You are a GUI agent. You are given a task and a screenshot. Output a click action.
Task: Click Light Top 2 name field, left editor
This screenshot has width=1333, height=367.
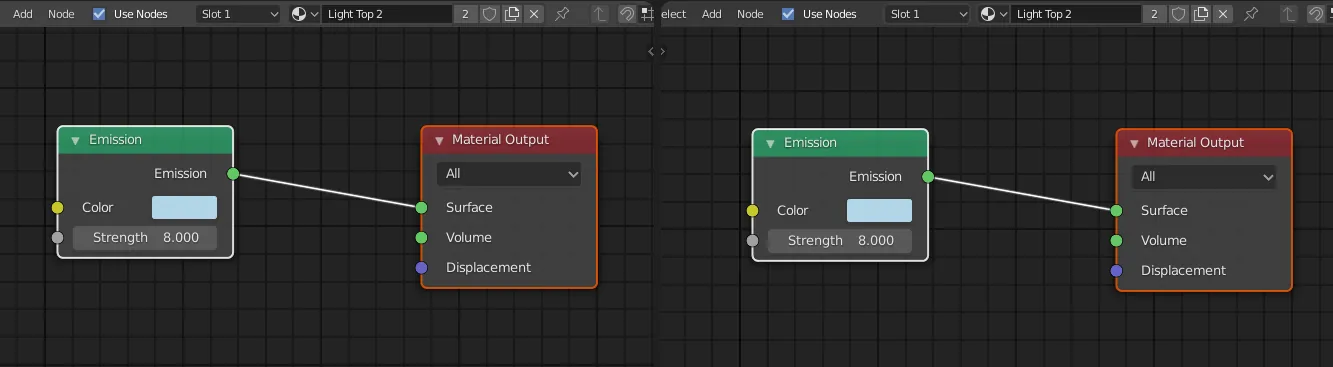tap(386, 14)
